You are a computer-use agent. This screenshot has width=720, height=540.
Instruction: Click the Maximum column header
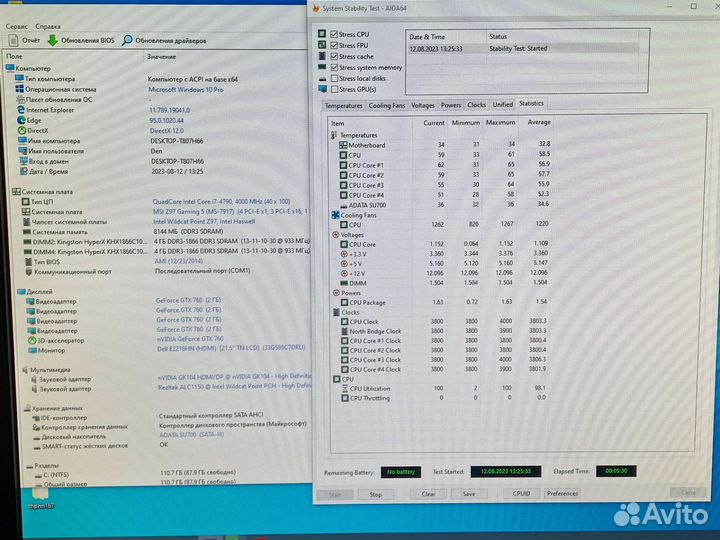pos(500,123)
